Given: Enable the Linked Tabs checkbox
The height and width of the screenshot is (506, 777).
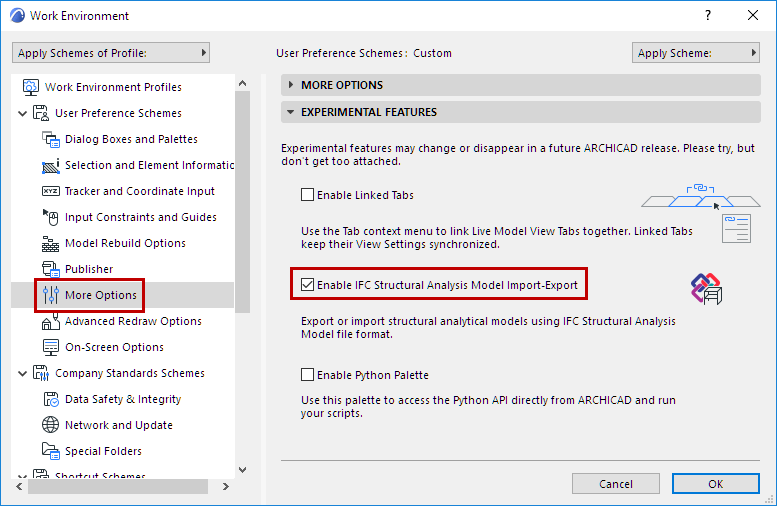Looking at the screenshot, I should tap(308, 195).
